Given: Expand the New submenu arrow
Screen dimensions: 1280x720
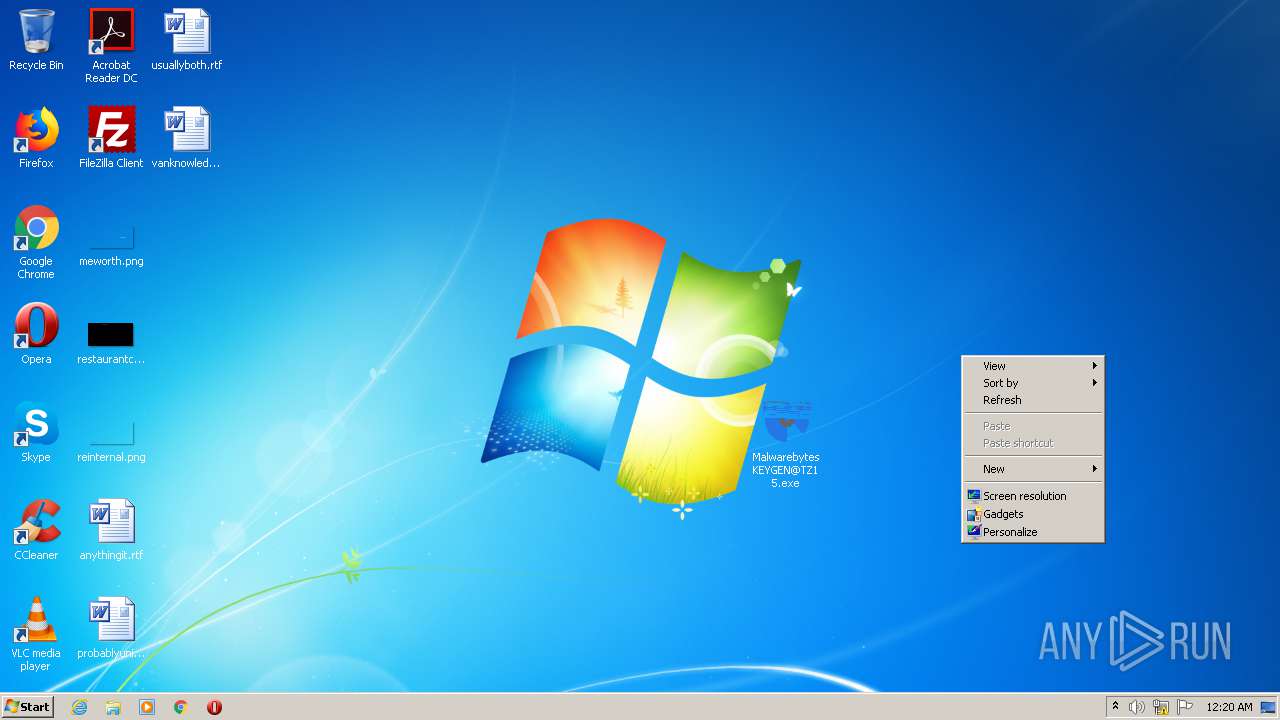Looking at the screenshot, I should [x=1095, y=469].
